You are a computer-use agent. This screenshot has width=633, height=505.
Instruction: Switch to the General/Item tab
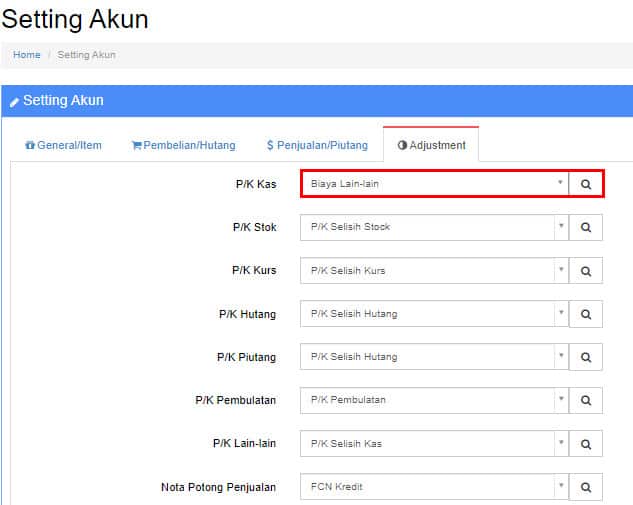click(x=63, y=145)
